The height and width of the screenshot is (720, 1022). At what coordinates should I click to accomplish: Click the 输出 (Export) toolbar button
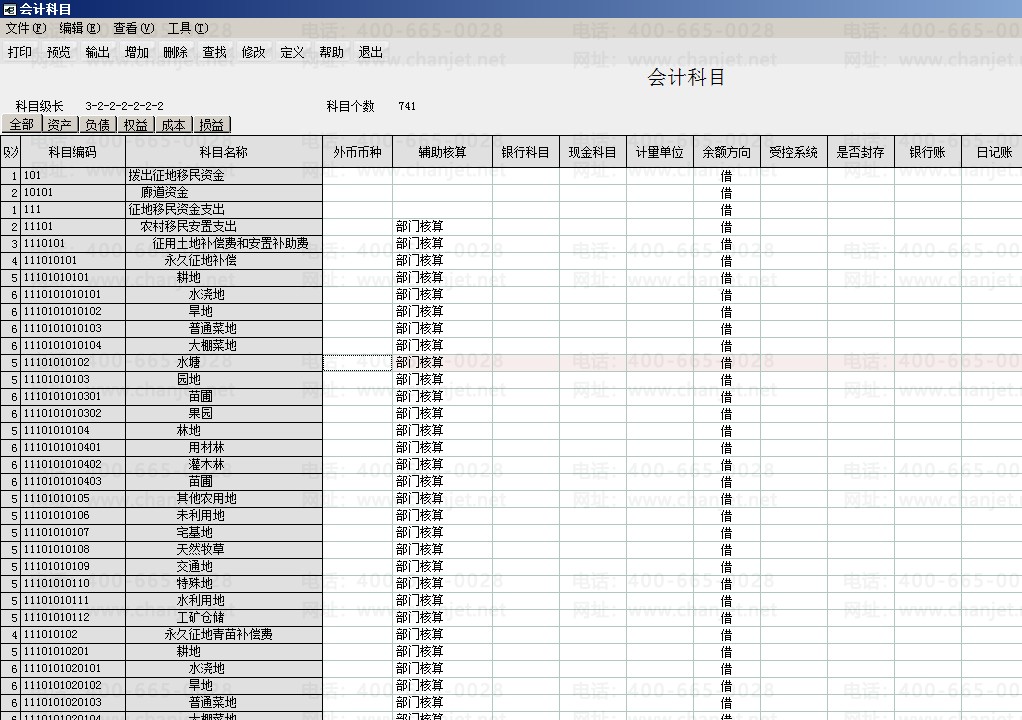click(98, 52)
